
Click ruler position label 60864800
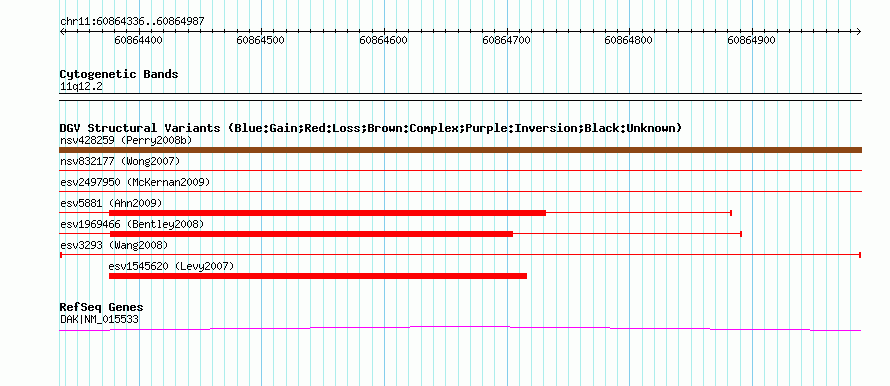coord(629,40)
